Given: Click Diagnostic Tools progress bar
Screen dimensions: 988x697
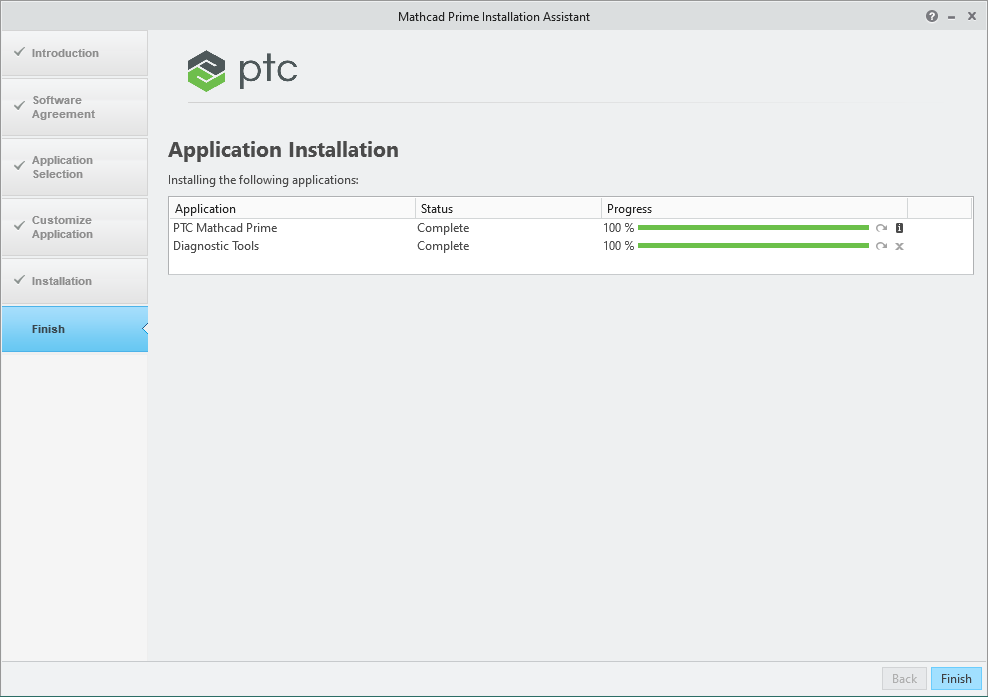Looking at the screenshot, I should pos(753,246).
